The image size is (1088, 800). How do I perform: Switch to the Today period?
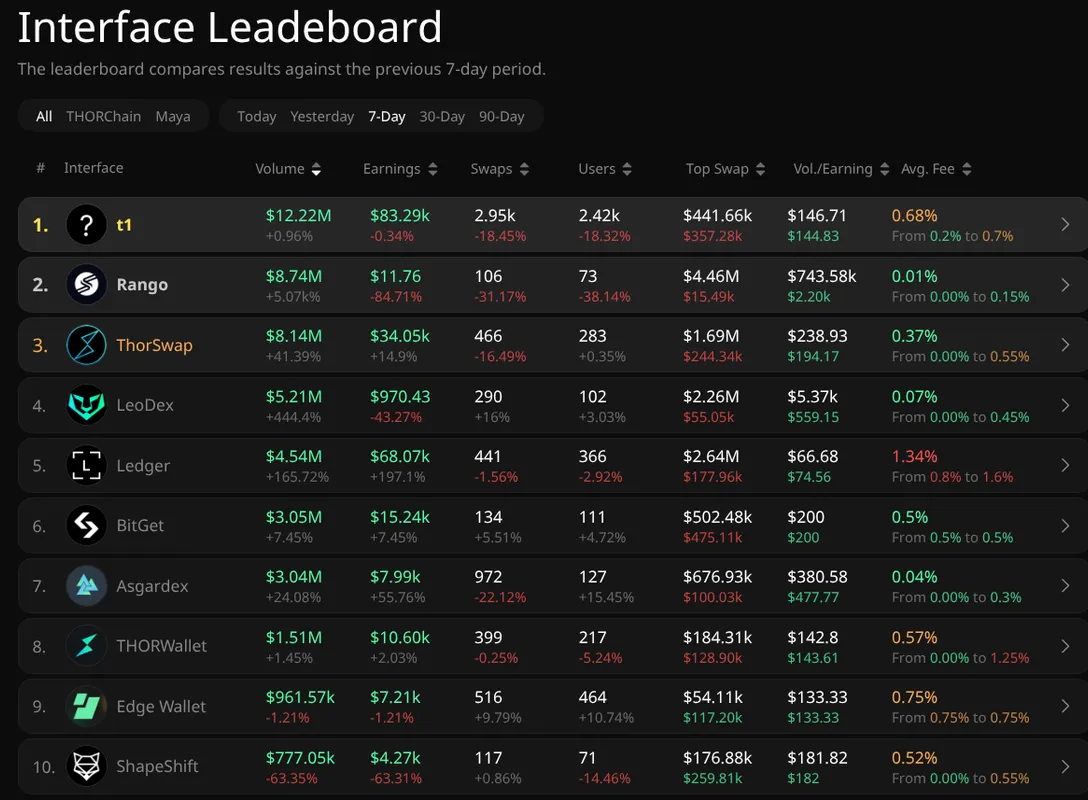[257, 117]
